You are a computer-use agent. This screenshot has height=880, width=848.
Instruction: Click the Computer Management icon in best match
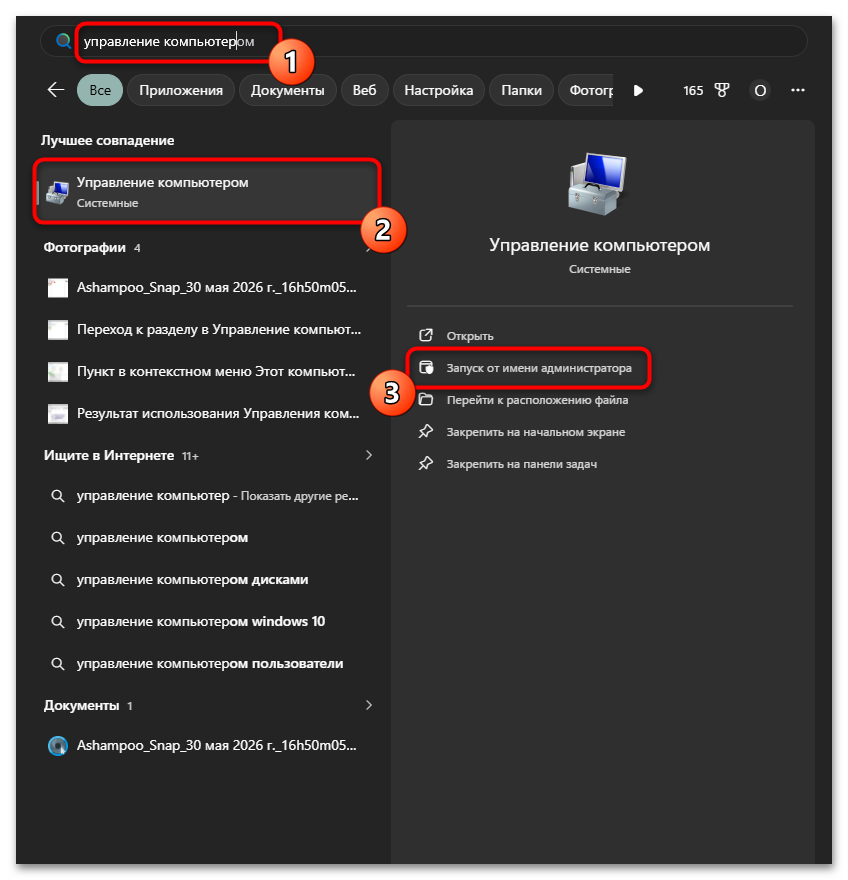[57, 192]
